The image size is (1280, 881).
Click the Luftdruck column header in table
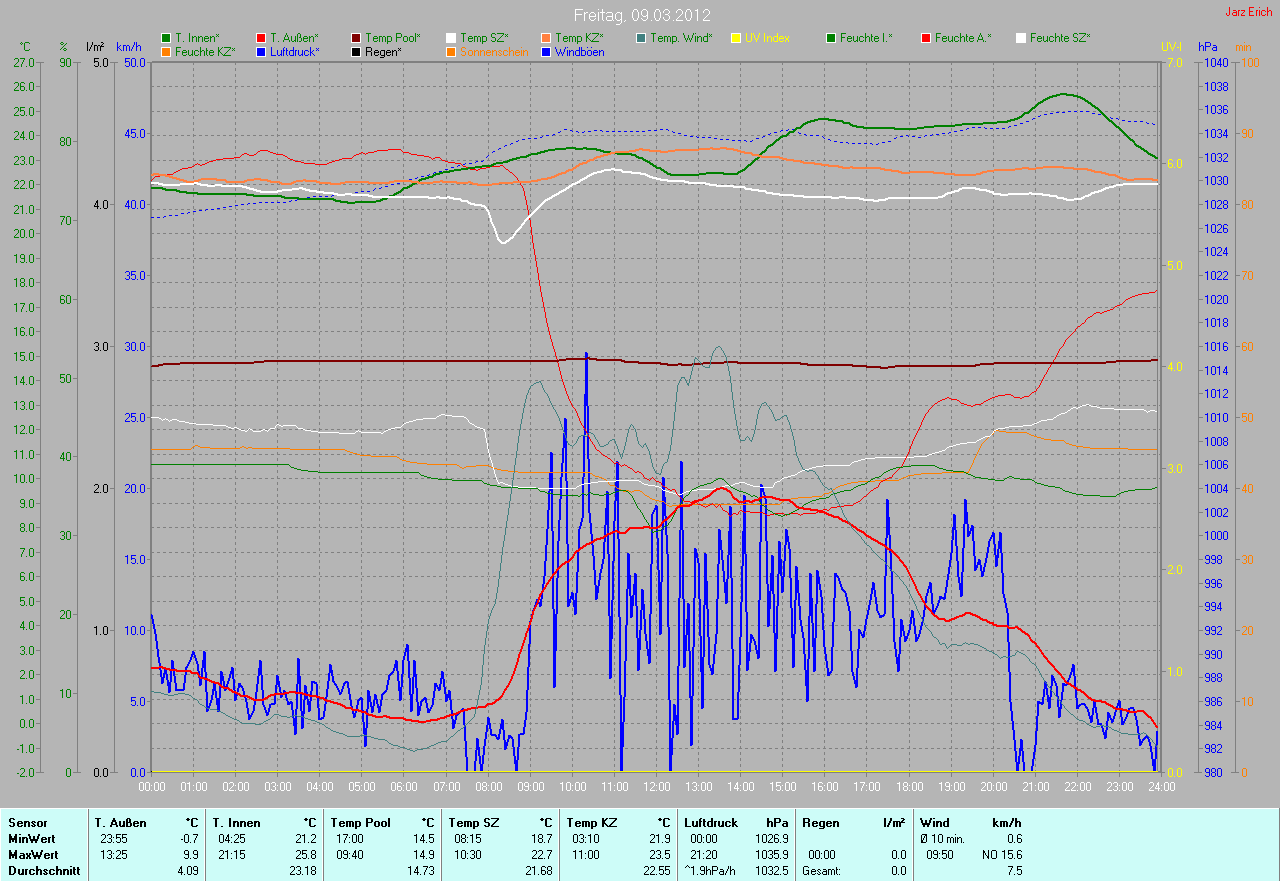click(x=709, y=823)
